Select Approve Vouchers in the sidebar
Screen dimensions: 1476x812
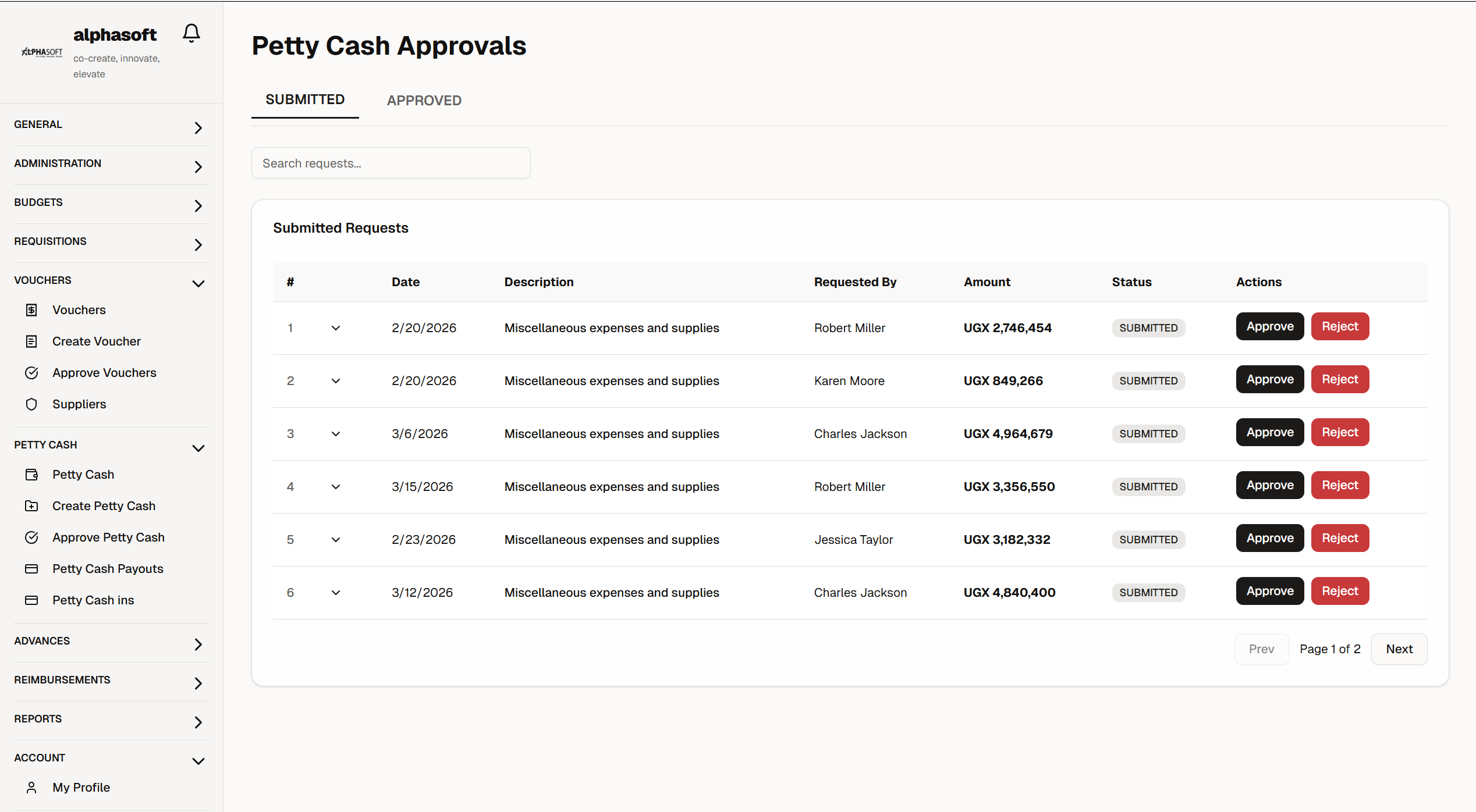coord(104,372)
